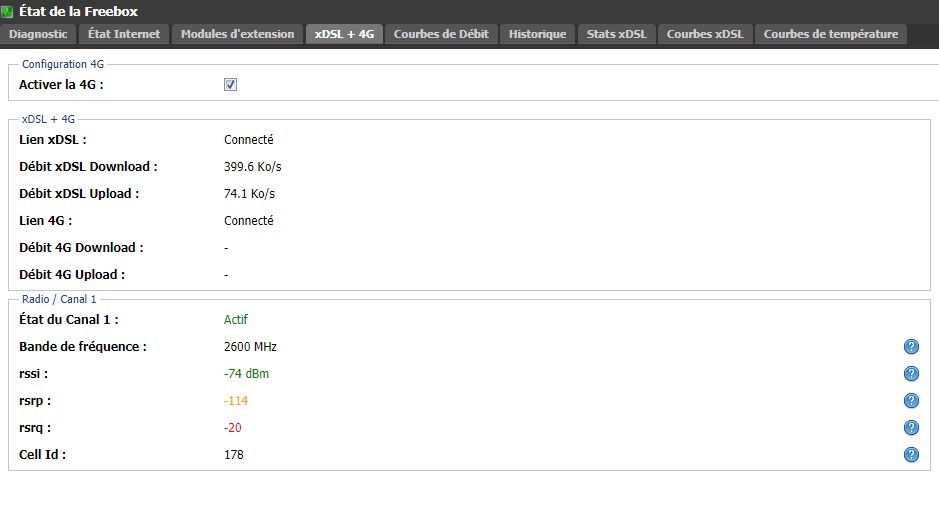
Task: Go to the Courbes de Débit tab
Action: point(441,34)
